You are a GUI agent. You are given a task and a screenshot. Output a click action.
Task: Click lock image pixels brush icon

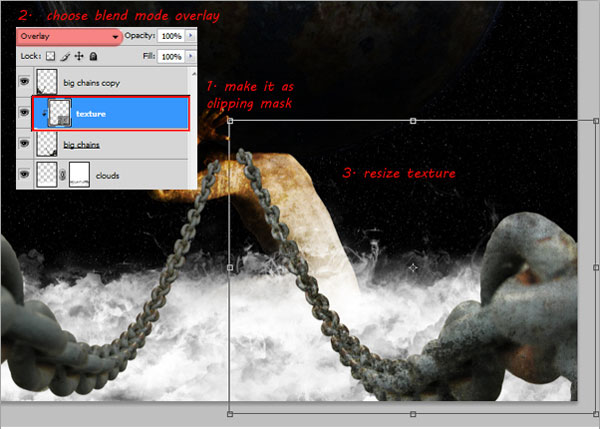click(65, 57)
